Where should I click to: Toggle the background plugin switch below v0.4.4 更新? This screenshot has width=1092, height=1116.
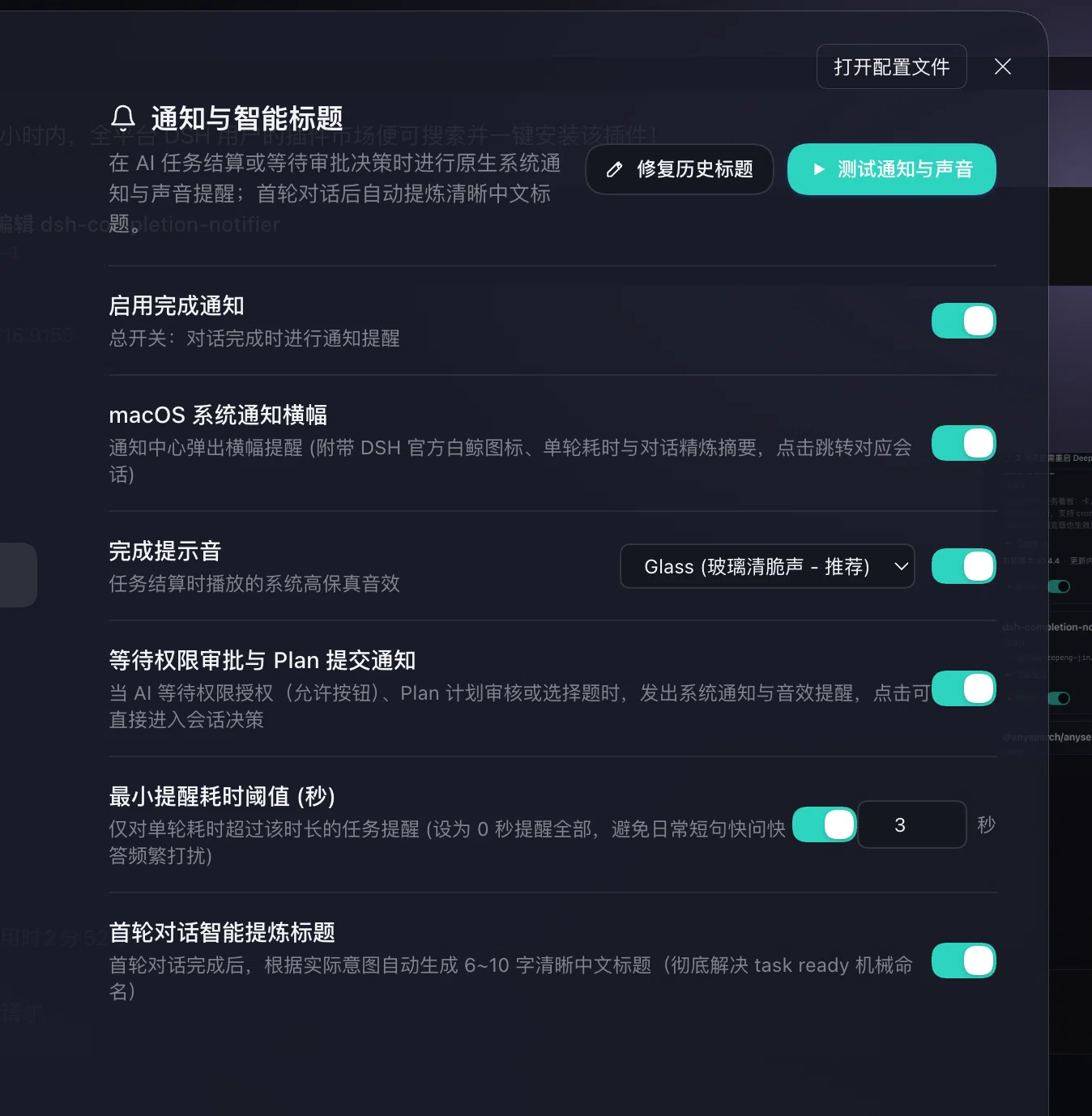click(1059, 586)
